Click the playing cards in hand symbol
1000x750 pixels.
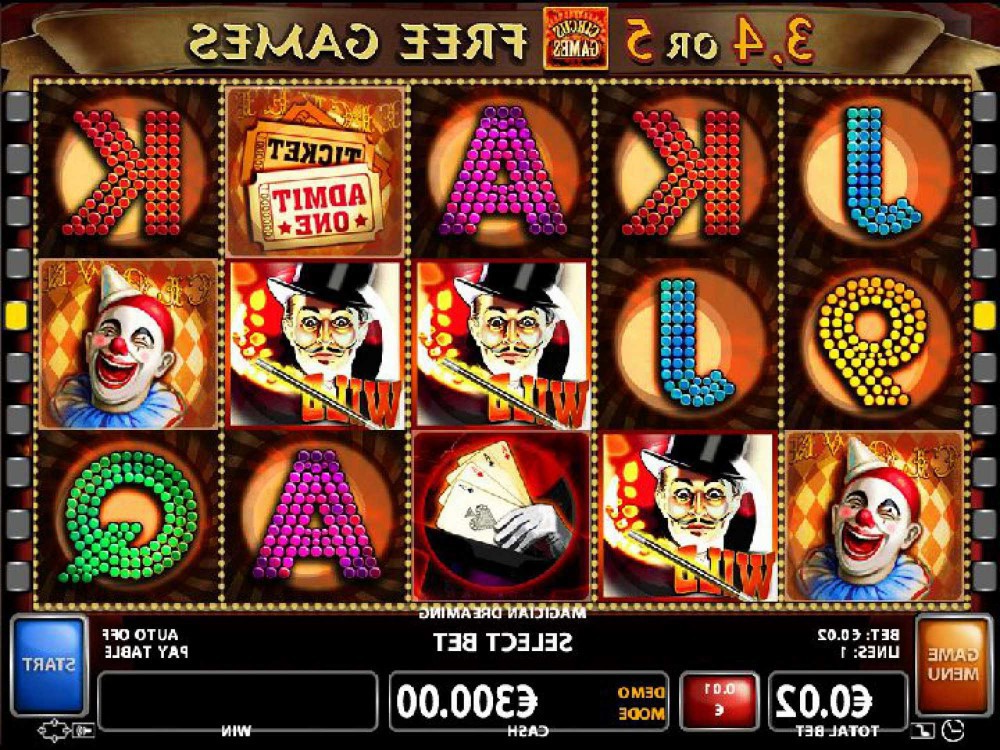point(501,515)
